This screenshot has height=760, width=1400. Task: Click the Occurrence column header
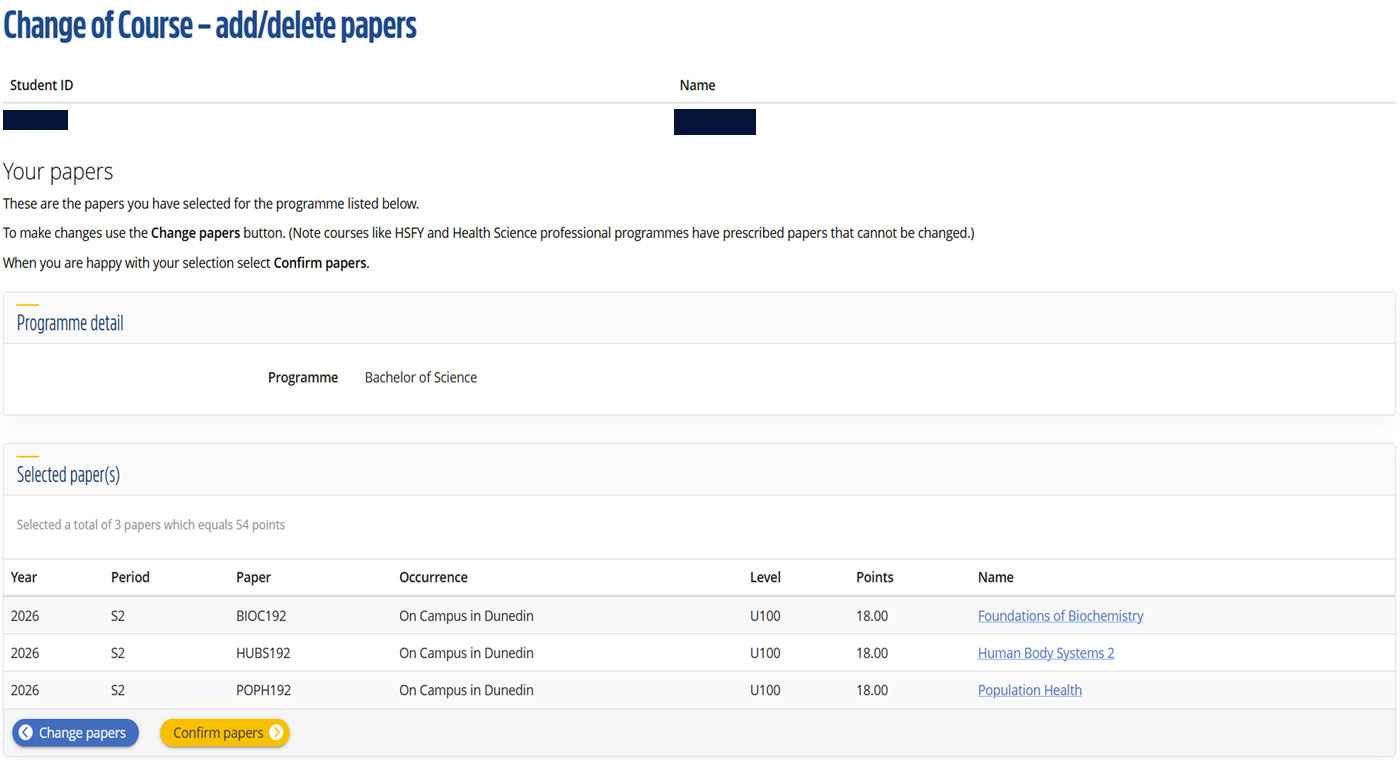pyautogui.click(x=433, y=577)
